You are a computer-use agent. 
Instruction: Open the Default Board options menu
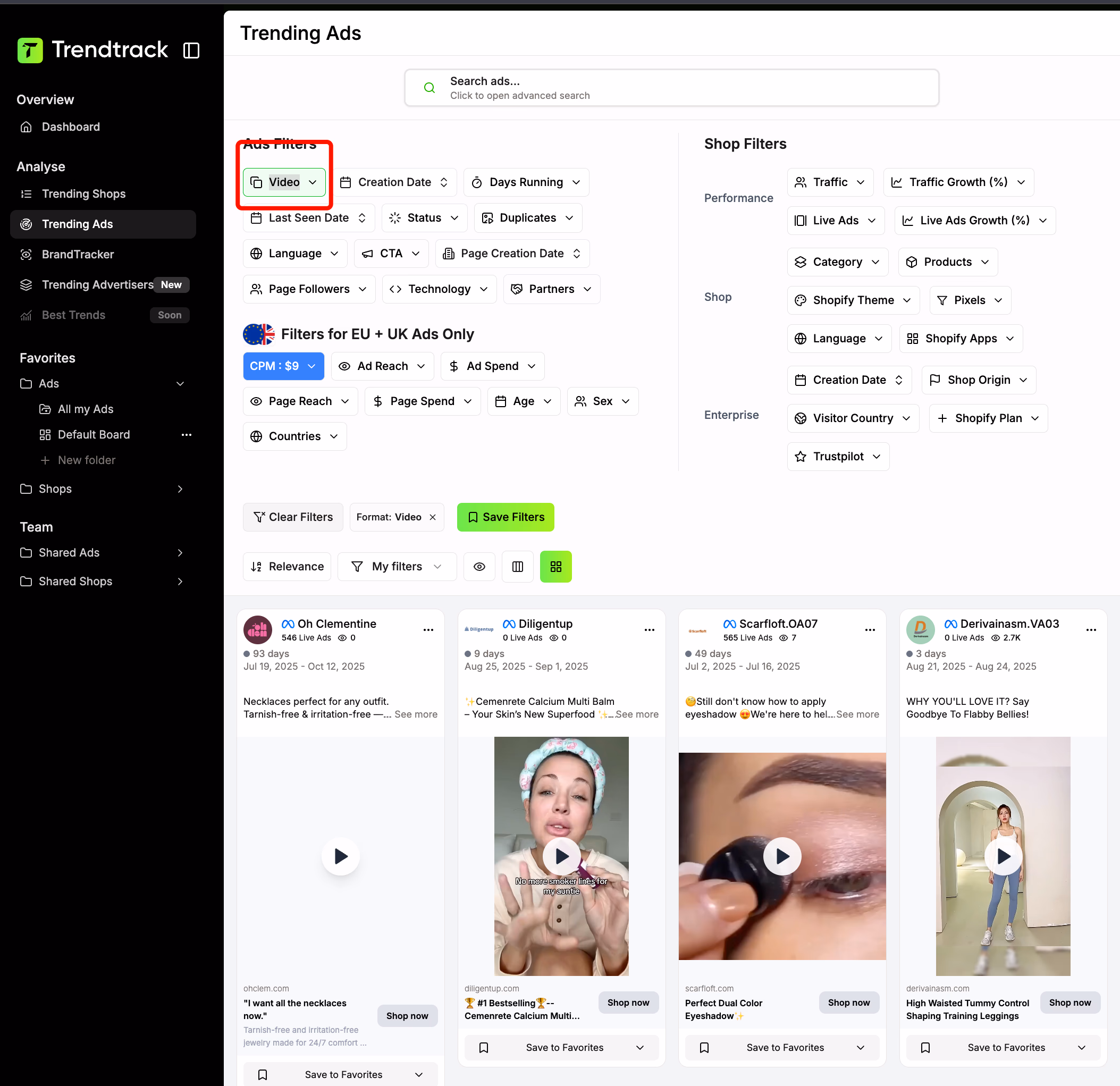[x=186, y=434]
